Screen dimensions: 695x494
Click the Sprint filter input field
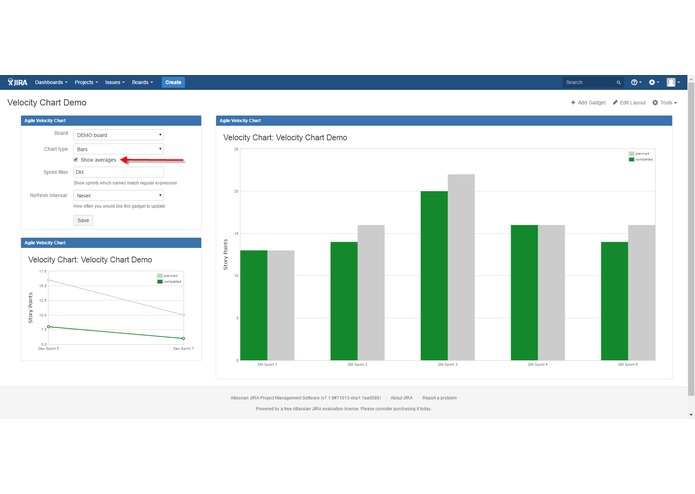pyautogui.click(x=118, y=172)
